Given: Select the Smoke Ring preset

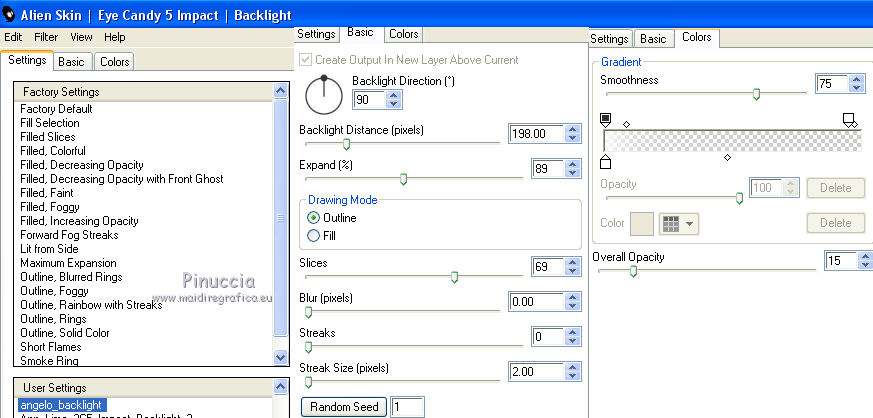Looking at the screenshot, I should (x=49, y=361).
